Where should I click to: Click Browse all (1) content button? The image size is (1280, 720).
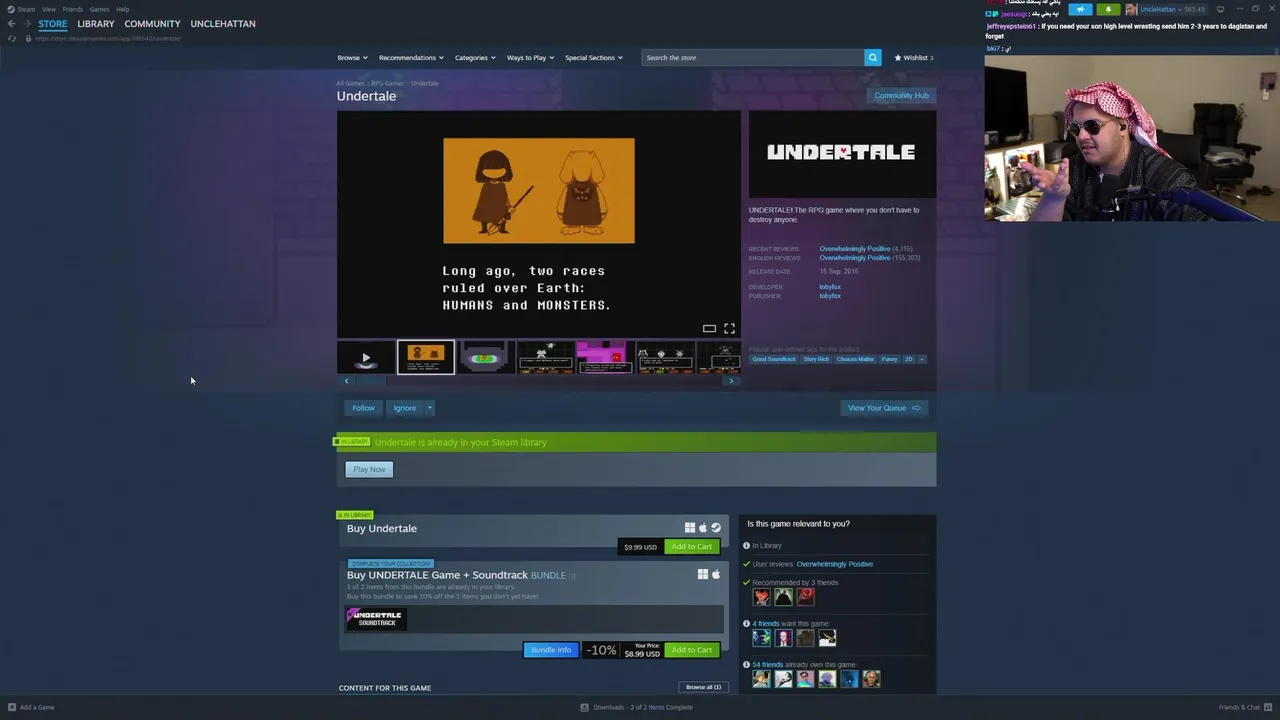coord(703,687)
